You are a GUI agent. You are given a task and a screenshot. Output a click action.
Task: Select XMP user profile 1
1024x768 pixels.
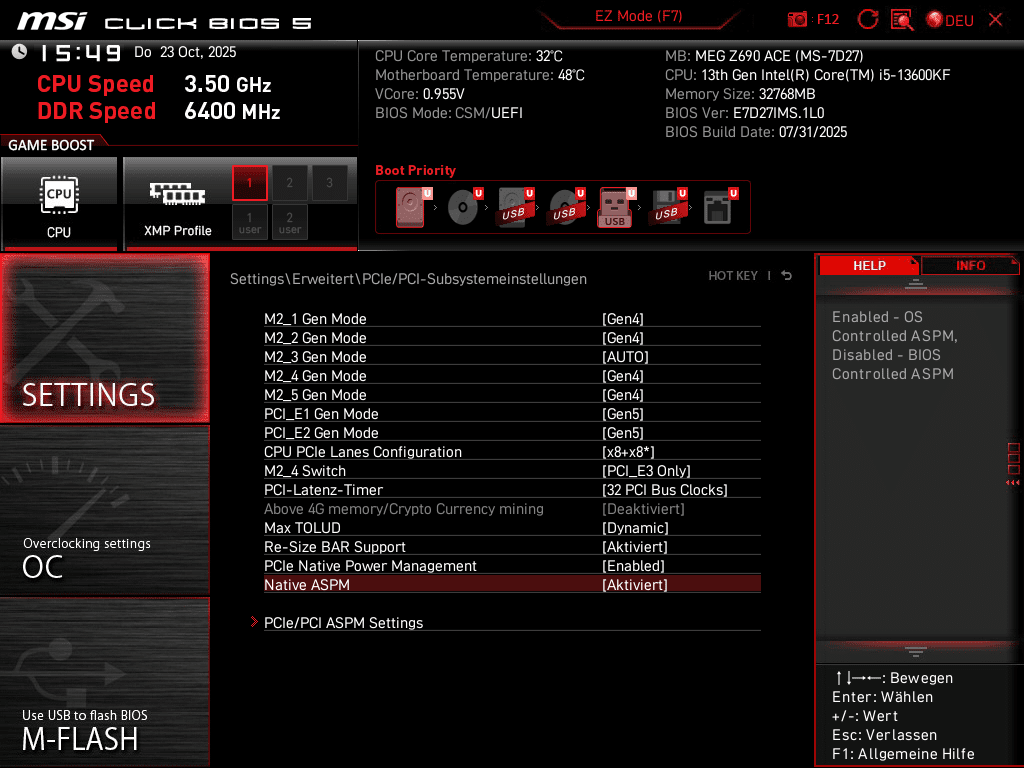(x=249, y=222)
